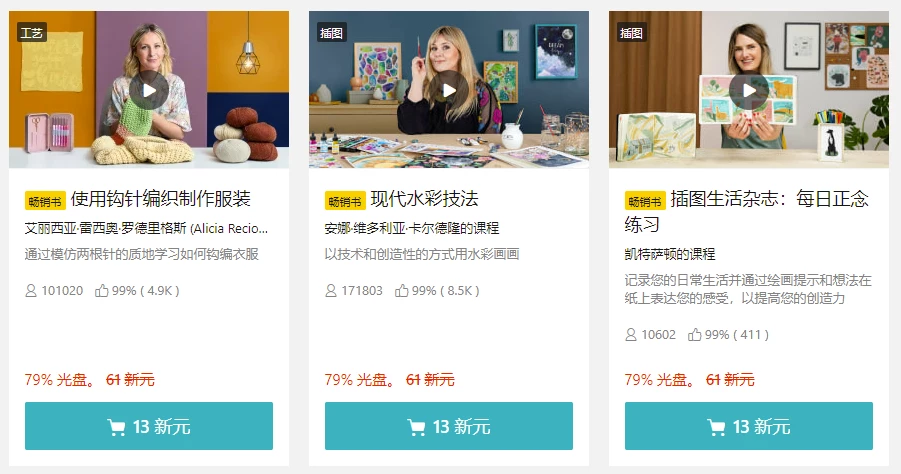Add watercolor course to cart for 13 新元
This screenshot has width=901, height=474.
(449, 426)
